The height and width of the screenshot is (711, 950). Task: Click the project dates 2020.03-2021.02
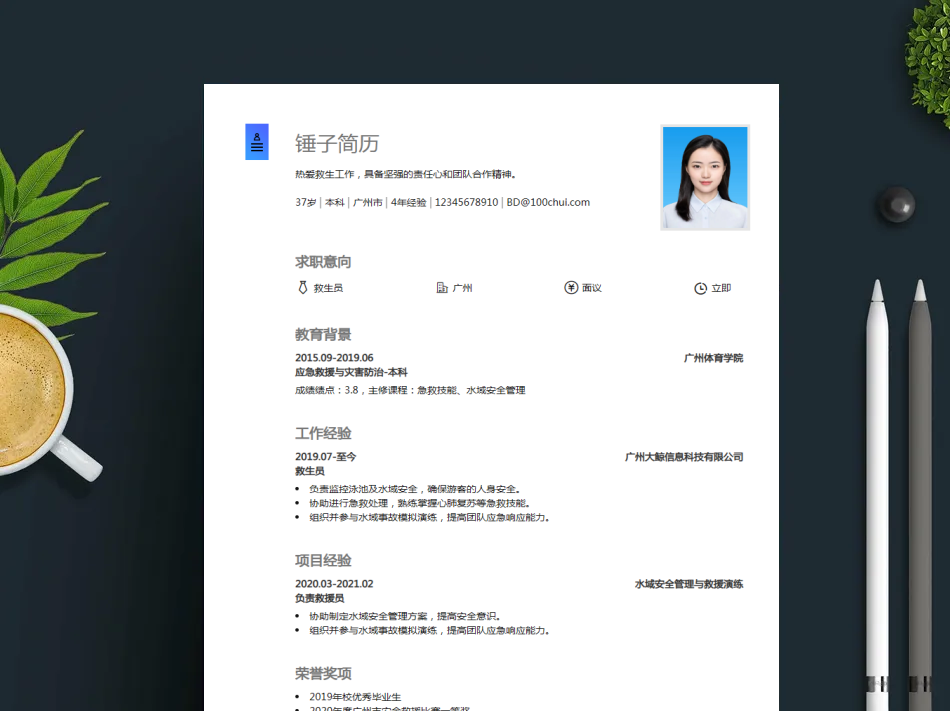334,584
